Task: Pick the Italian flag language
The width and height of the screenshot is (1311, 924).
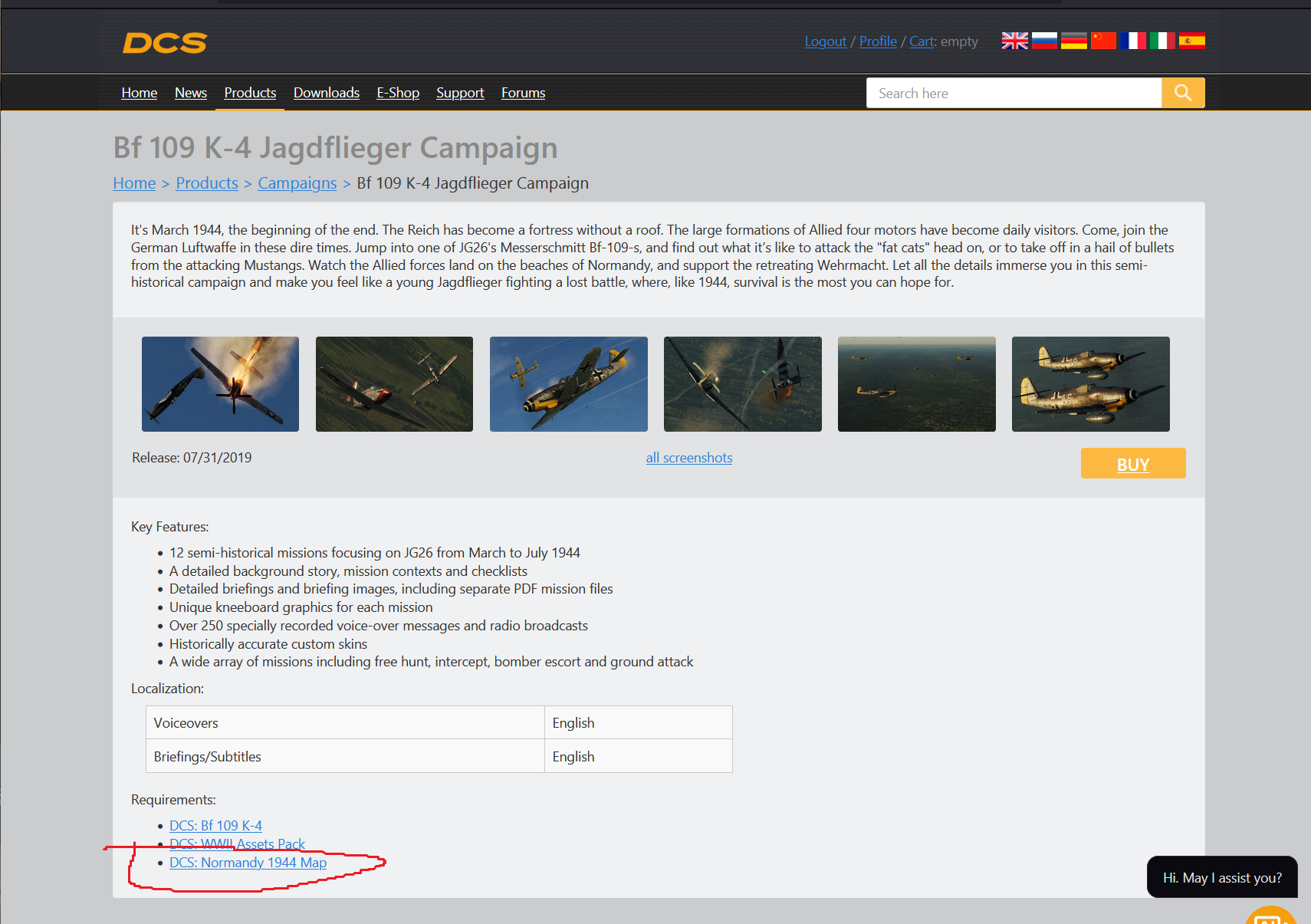Action: 1162,41
